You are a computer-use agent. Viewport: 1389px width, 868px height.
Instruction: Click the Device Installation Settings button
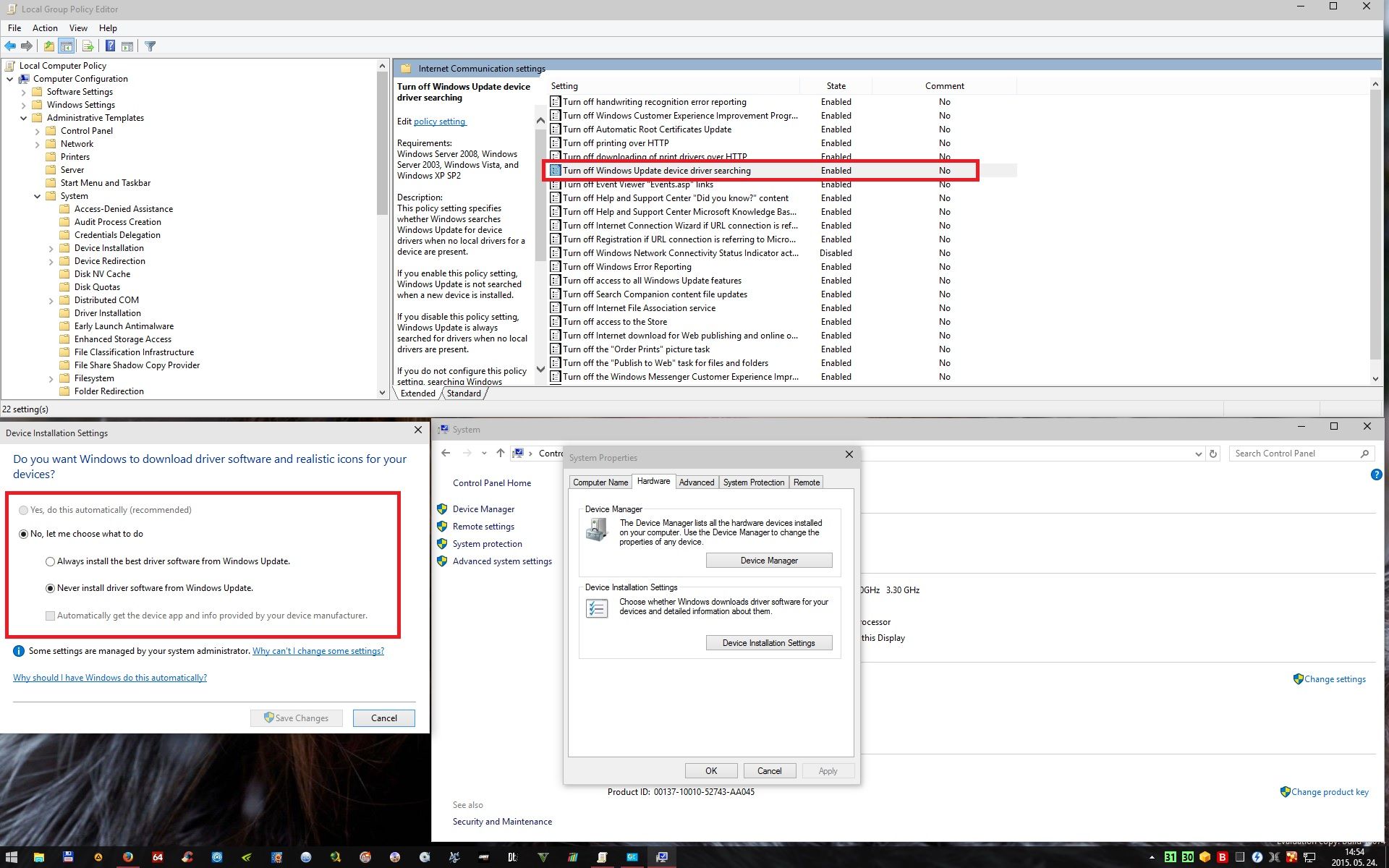[769, 643]
